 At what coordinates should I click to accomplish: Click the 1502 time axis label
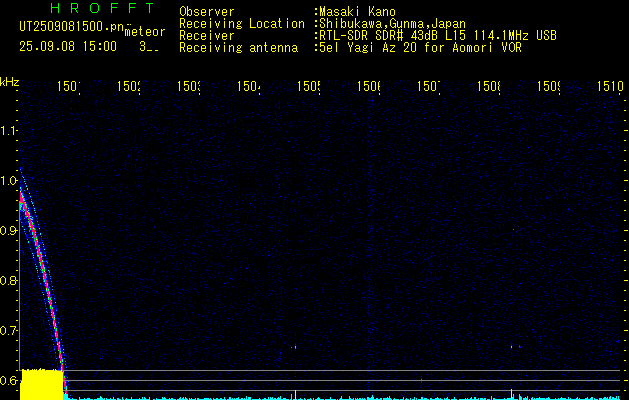(129, 86)
